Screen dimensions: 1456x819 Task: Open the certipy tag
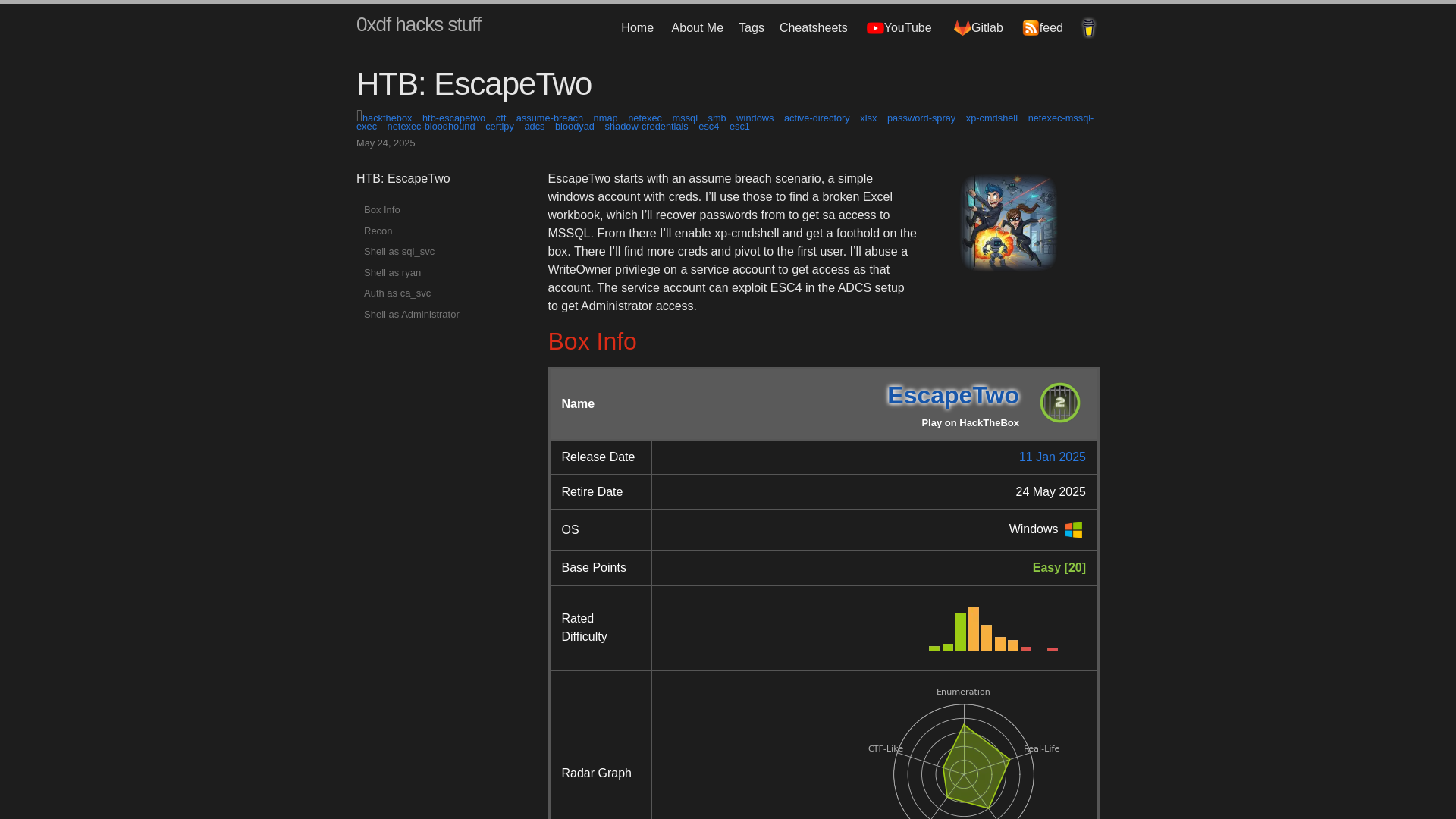point(500,127)
